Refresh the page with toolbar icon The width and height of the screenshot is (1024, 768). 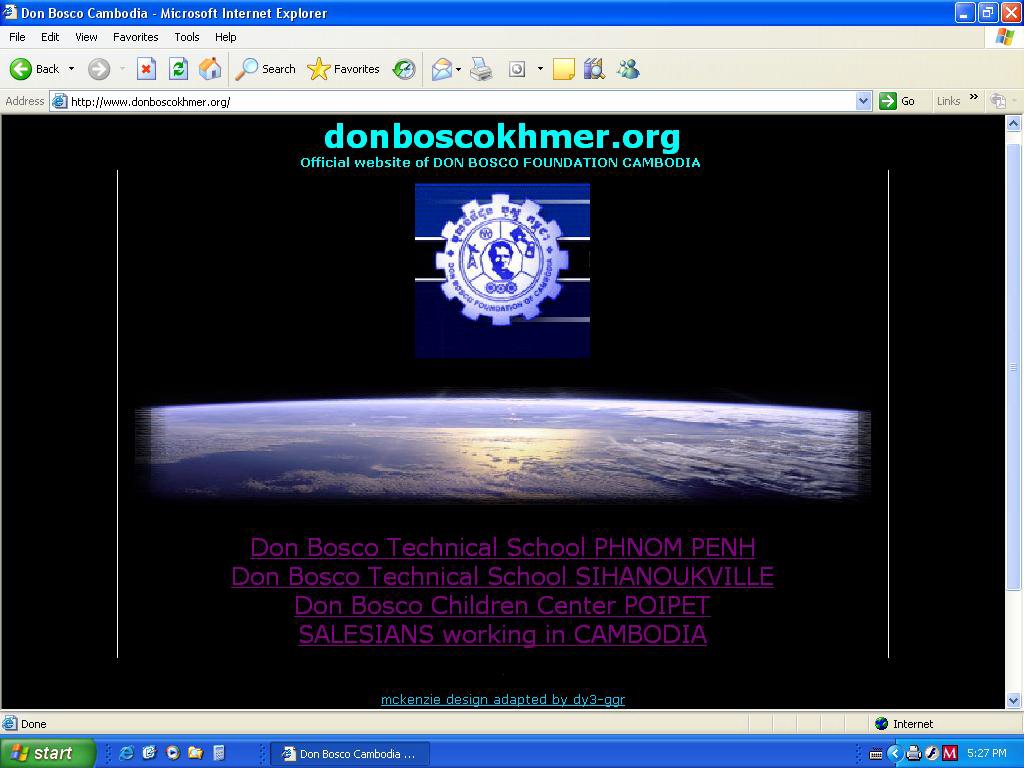point(178,69)
